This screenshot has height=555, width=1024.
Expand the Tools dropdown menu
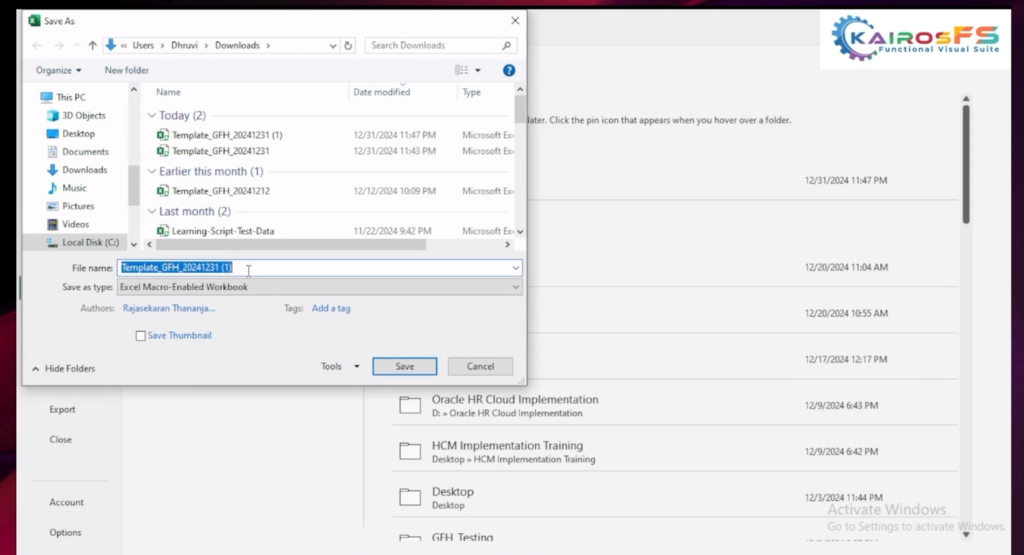coord(340,367)
